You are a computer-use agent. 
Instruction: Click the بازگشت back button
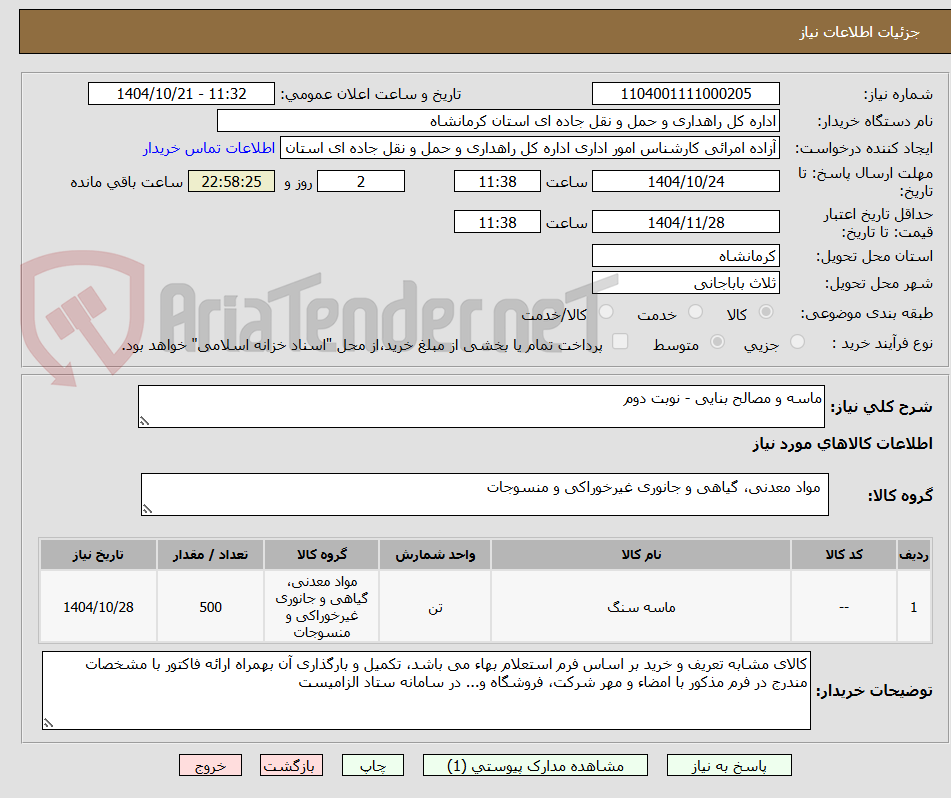[291, 765]
